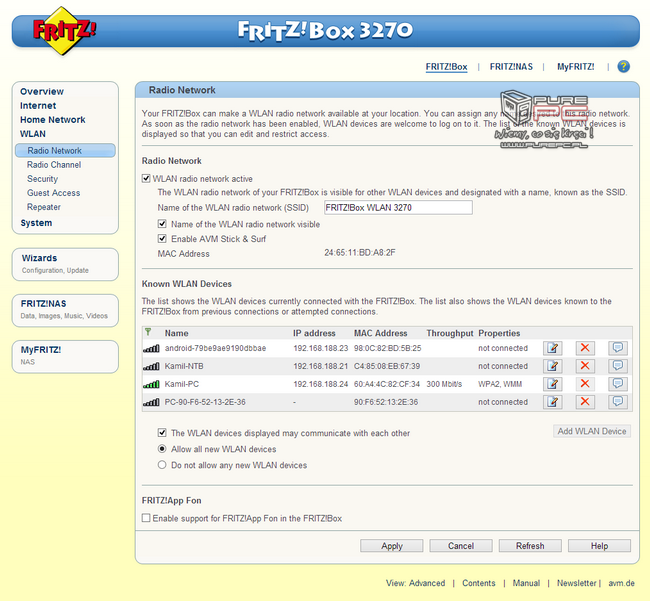Image resolution: width=650 pixels, height=601 pixels.
Task: Delete the Kamil-NTB device
Action: [585, 366]
